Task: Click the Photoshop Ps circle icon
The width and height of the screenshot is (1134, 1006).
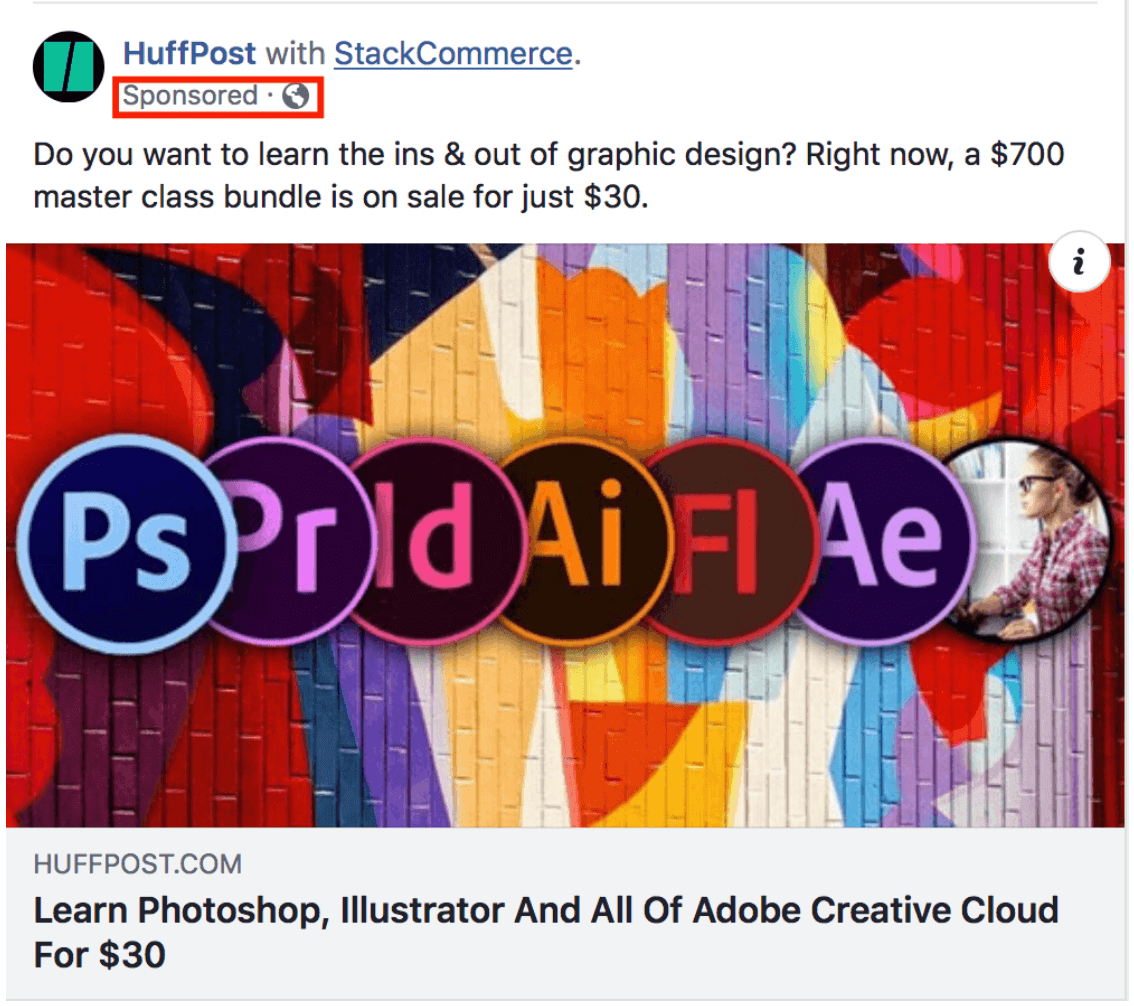Action: (x=127, y=543)
